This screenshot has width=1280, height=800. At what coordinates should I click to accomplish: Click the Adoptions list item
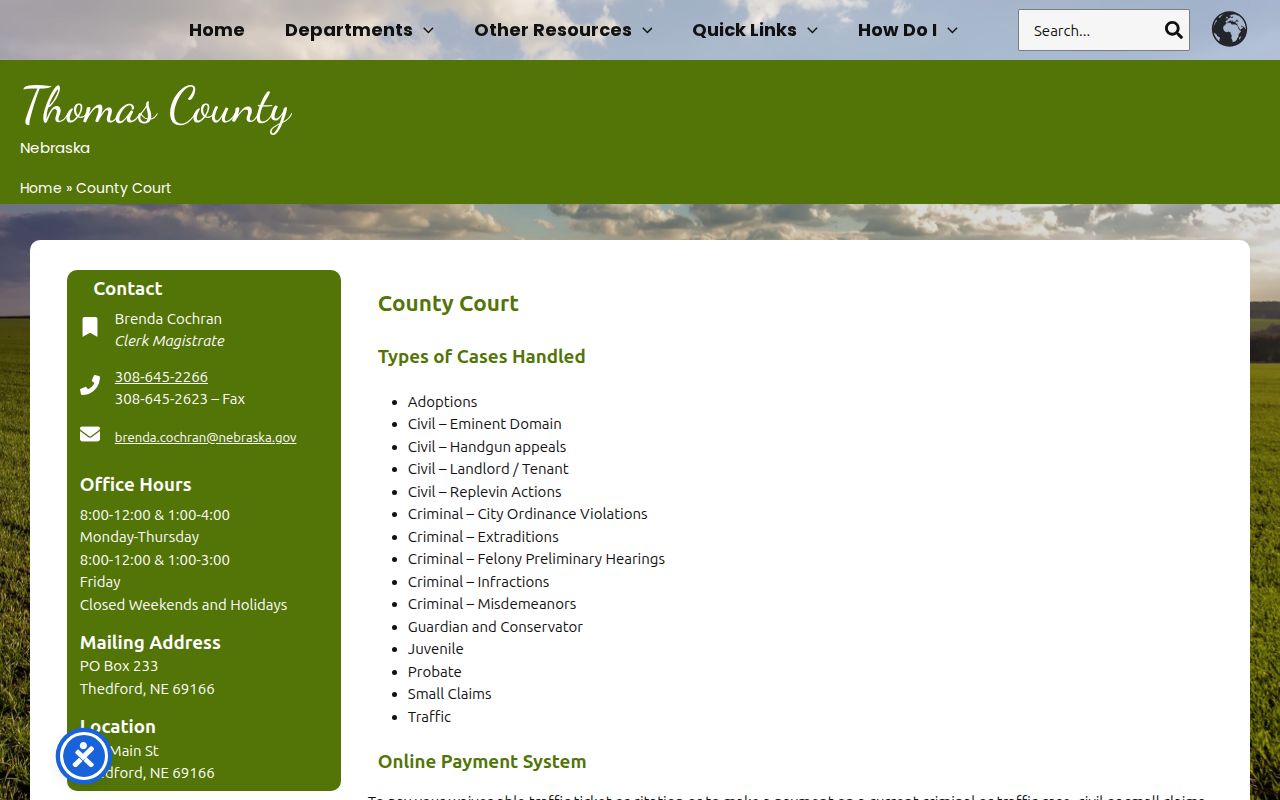point(442,402)
